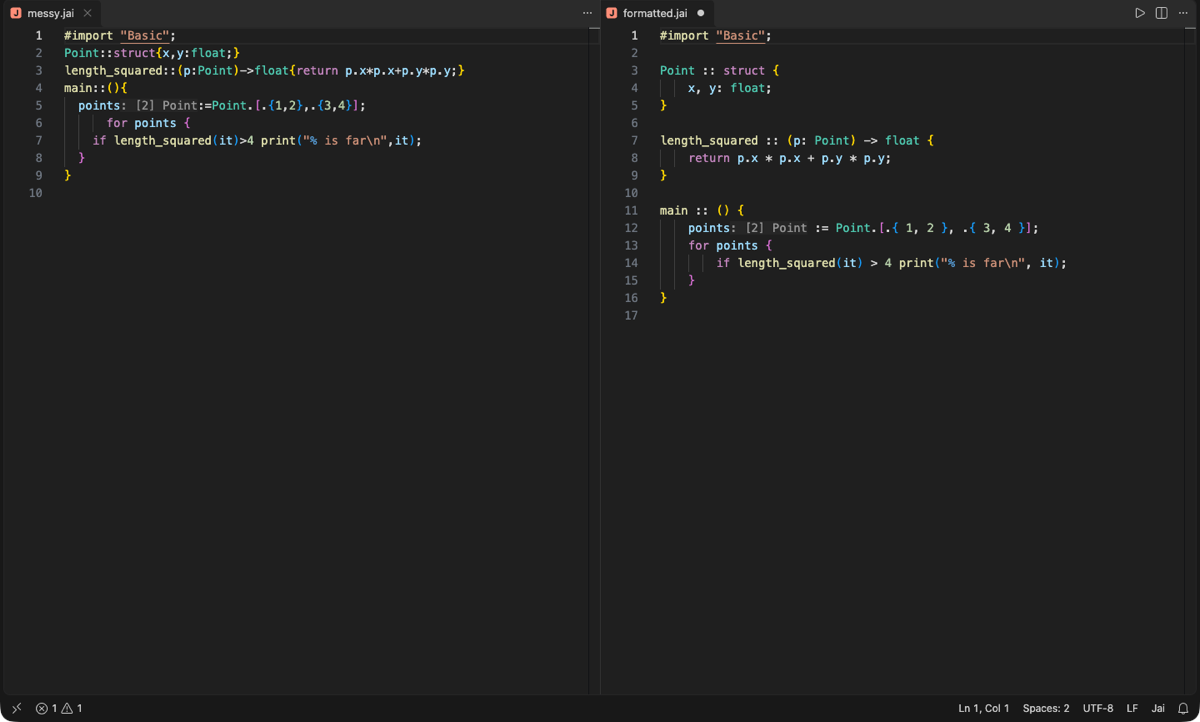Click 'if length_squared(it)>4' in messy.jai line 7
Viewport: 1200px width, 722px height.
173,140
